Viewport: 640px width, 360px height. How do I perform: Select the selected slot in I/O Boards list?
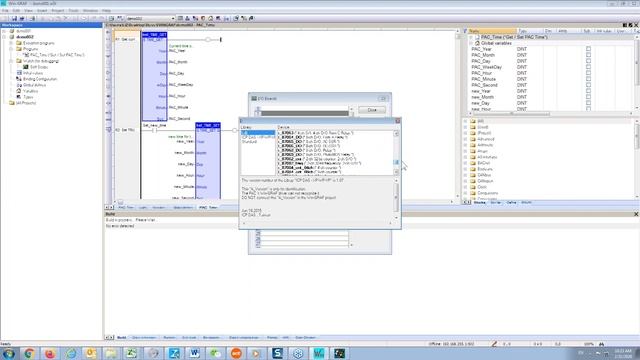(x=305, y=113)
